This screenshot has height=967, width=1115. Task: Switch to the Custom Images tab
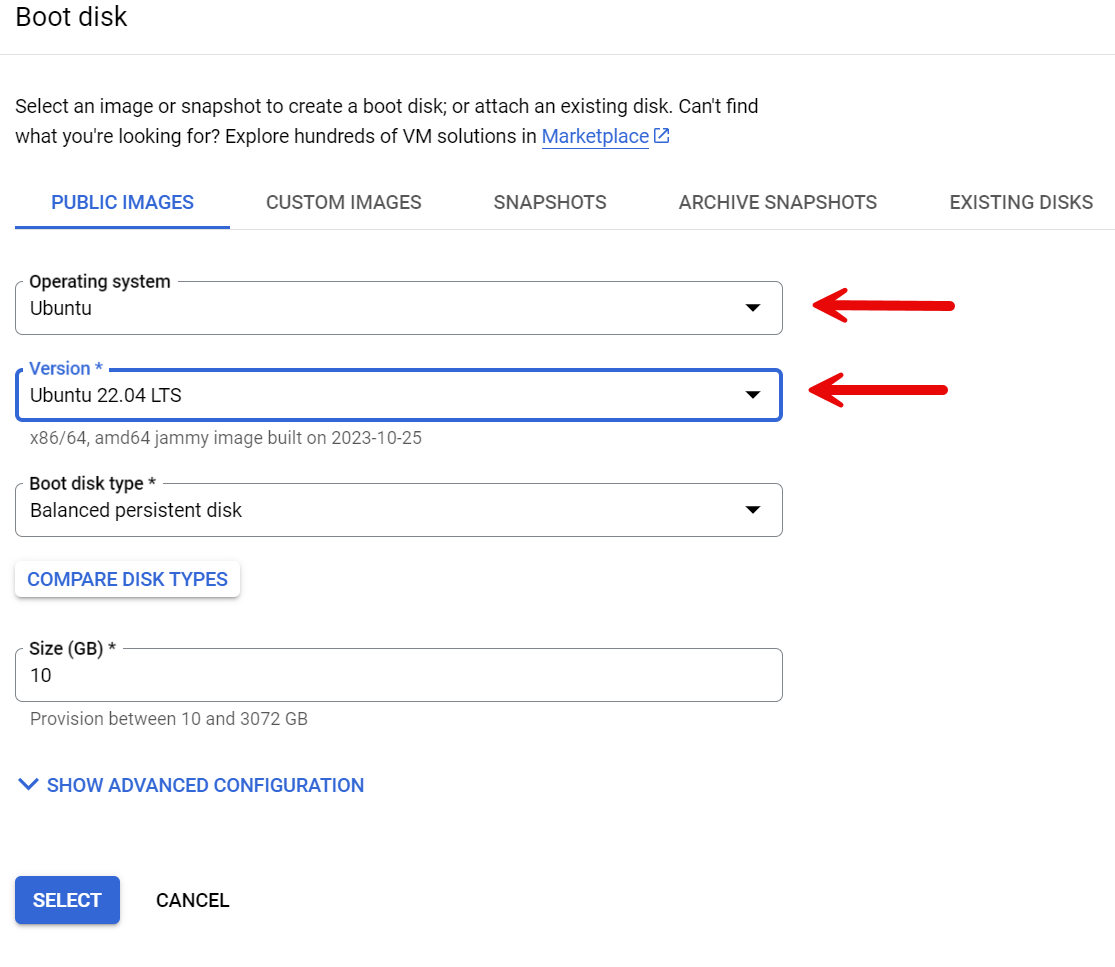[x=343, y=203]
